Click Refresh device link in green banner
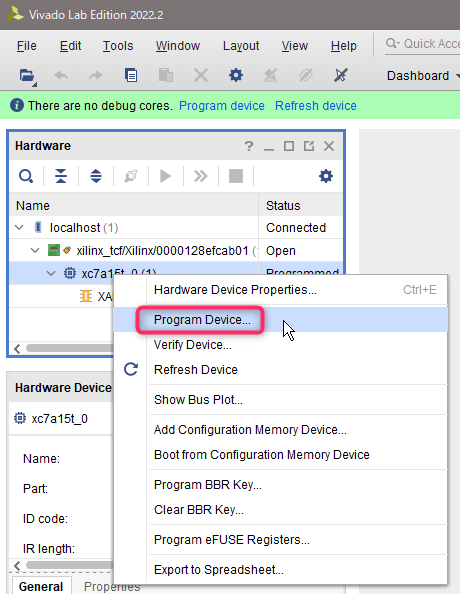Viewport: 460px width, 594px height. [x=316, y=105]
